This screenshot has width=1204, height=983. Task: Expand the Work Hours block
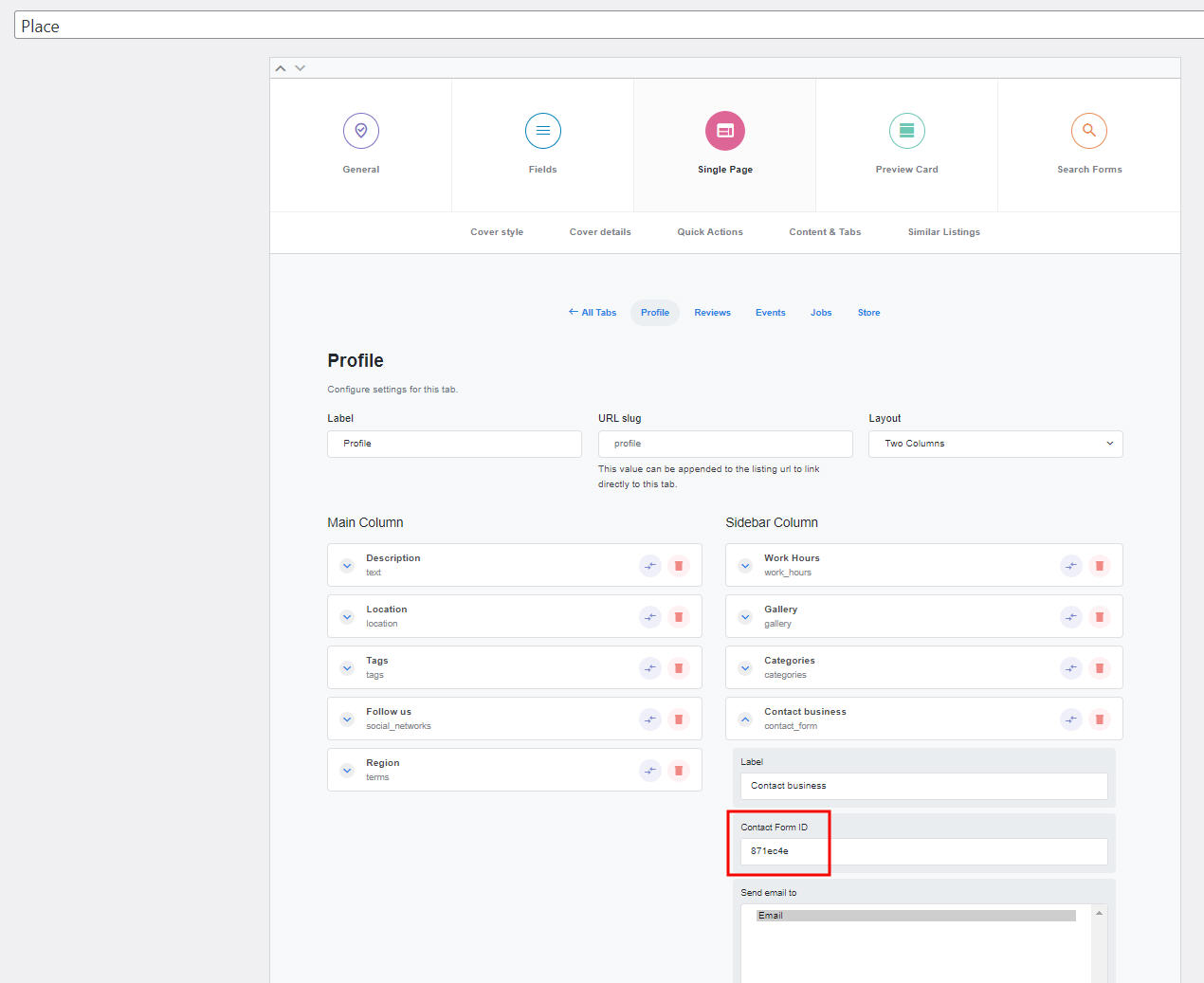click(745, 566)
